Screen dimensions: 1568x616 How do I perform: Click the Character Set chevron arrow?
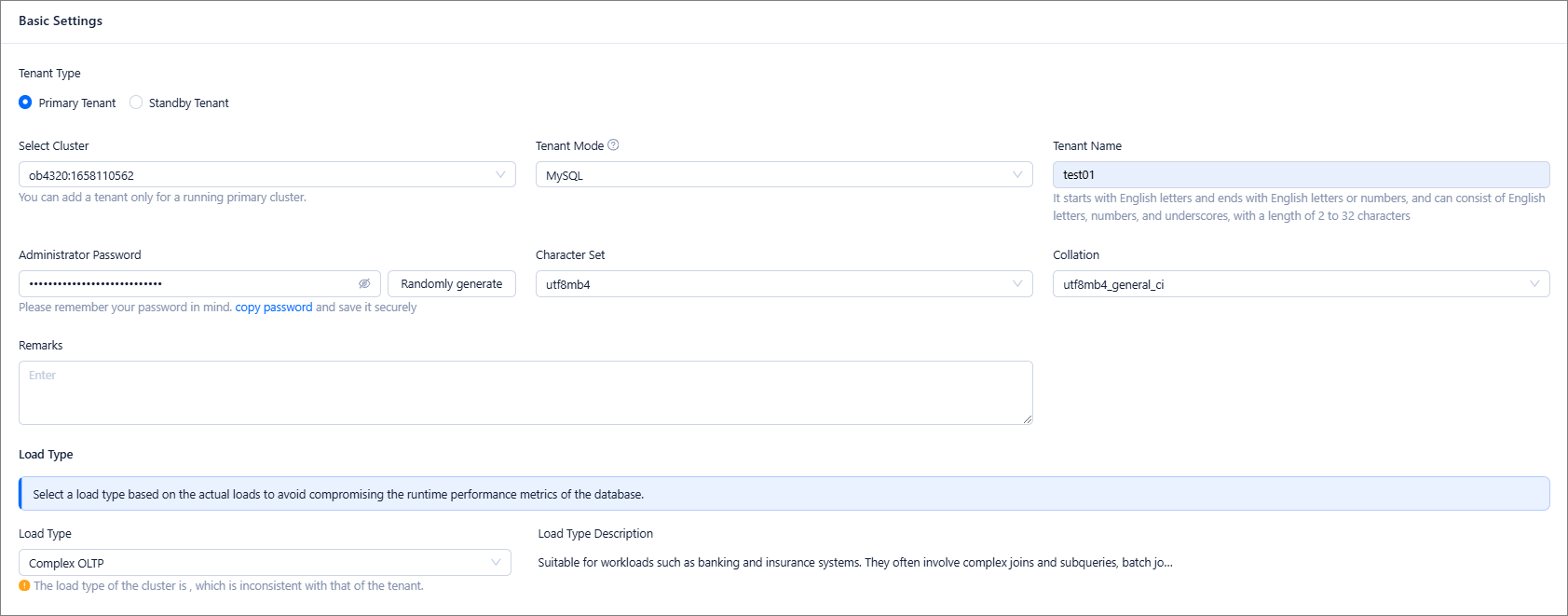point(1017,284)
